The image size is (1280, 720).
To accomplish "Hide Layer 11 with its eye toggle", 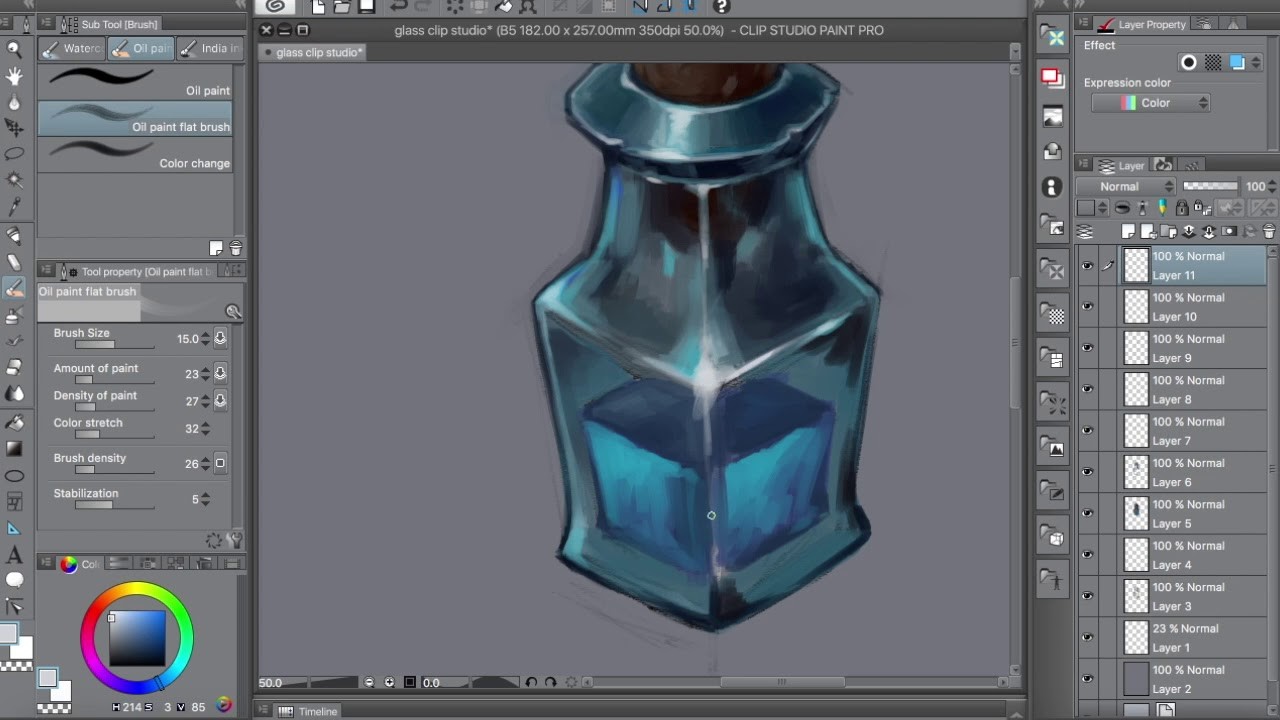I will click(x=1088, y=265).
